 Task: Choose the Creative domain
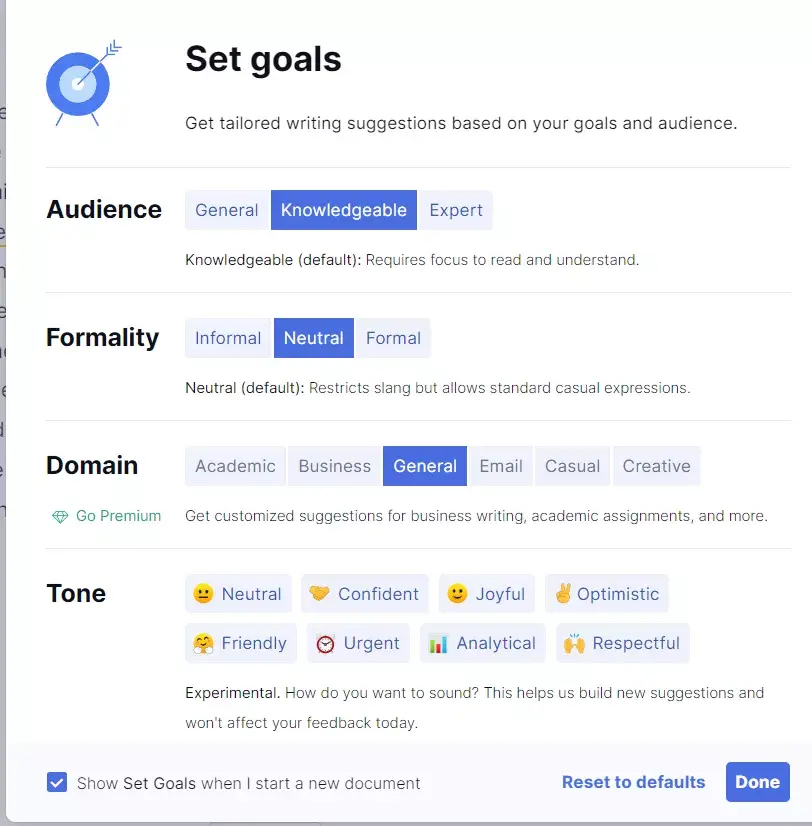656,466
